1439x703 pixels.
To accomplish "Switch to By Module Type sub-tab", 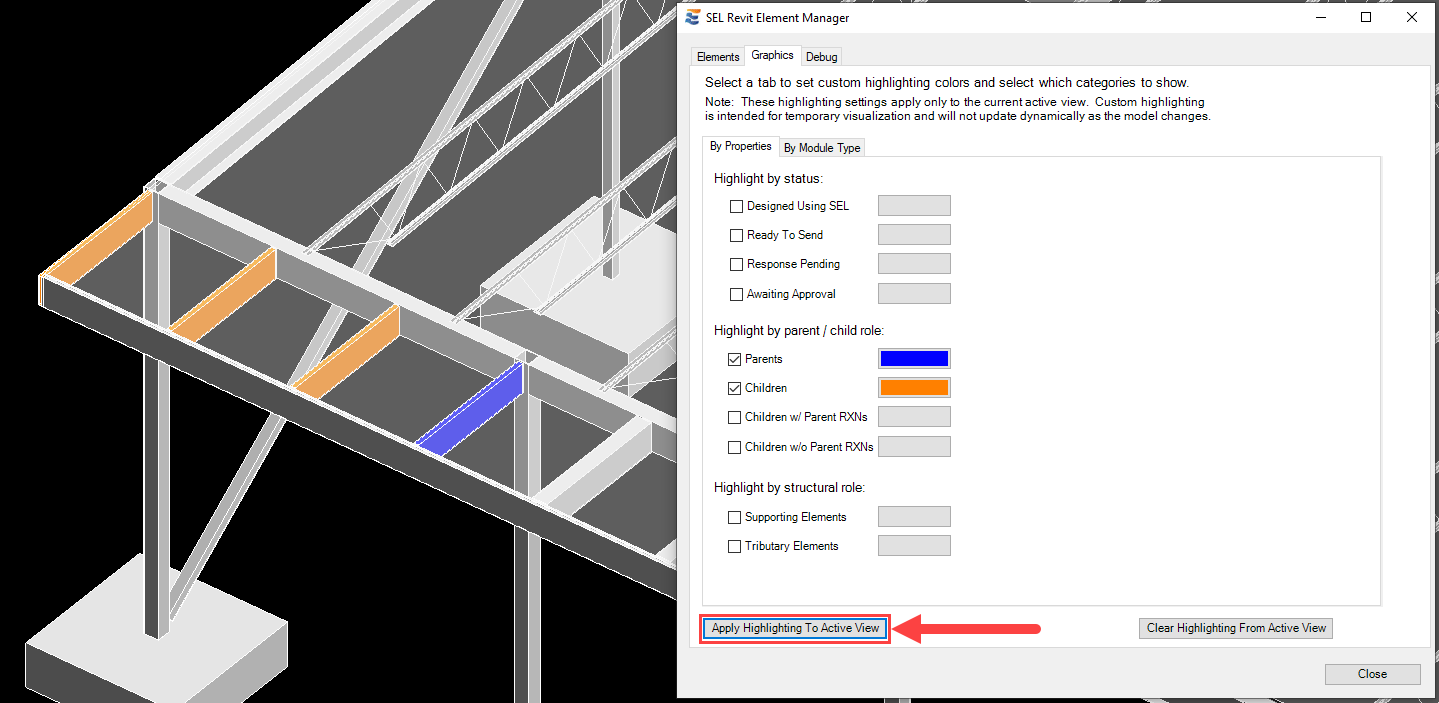I will pyautogui.click(x=822, y=148).
